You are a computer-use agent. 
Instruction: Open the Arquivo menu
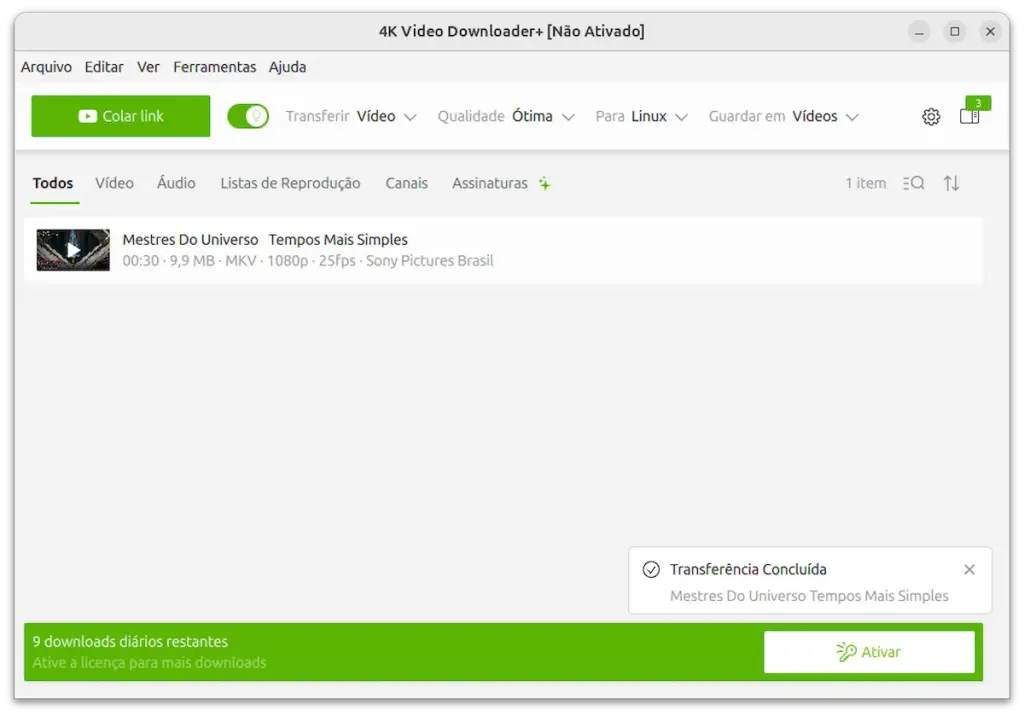[46, 67]
